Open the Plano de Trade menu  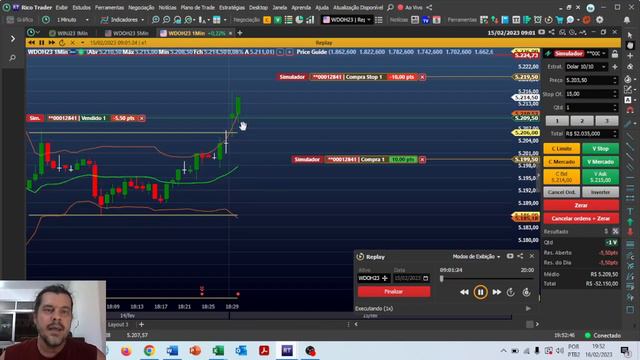click(x=197, y=7)
